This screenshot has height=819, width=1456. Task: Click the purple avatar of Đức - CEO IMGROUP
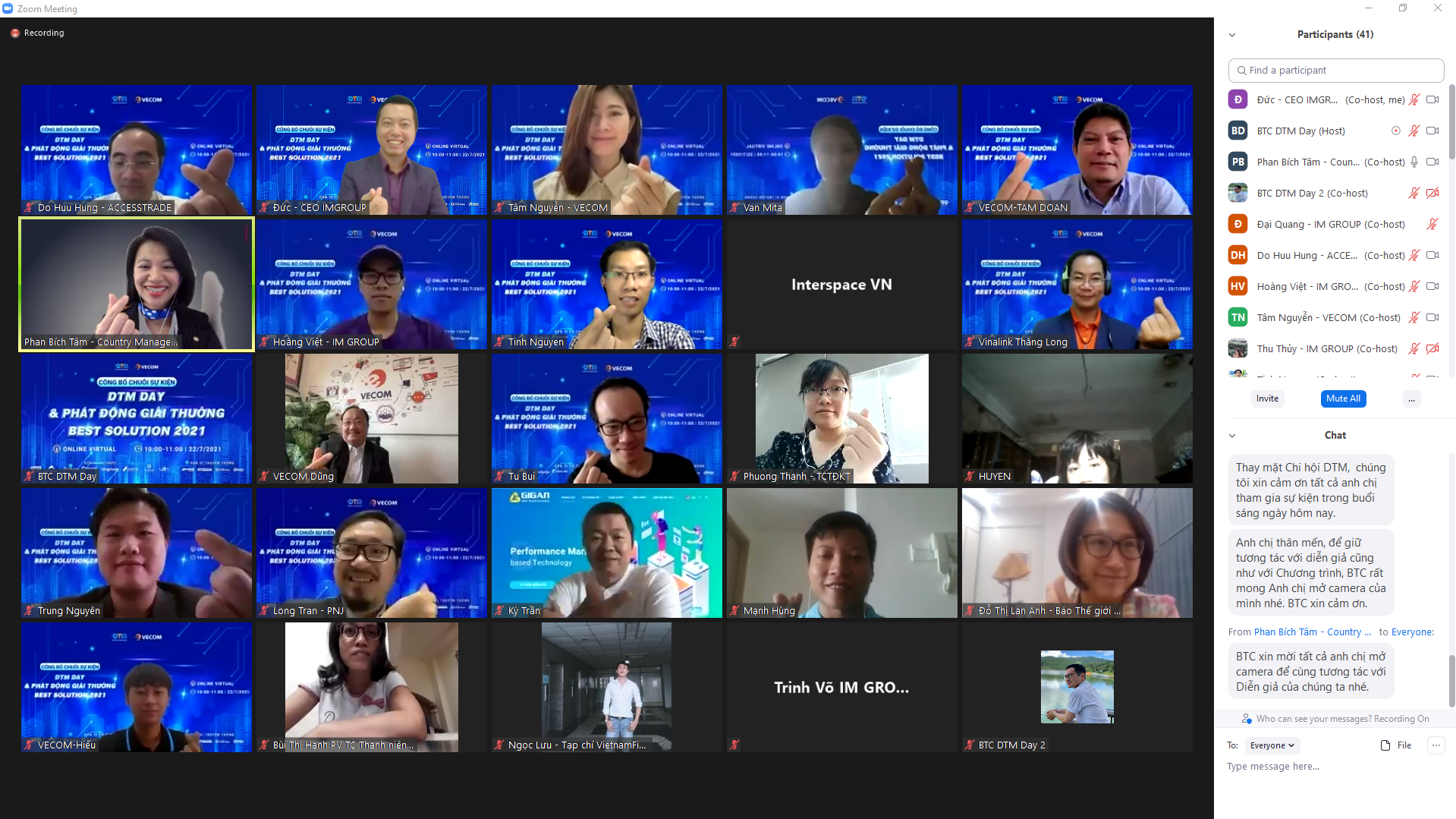click(1237, 99)
